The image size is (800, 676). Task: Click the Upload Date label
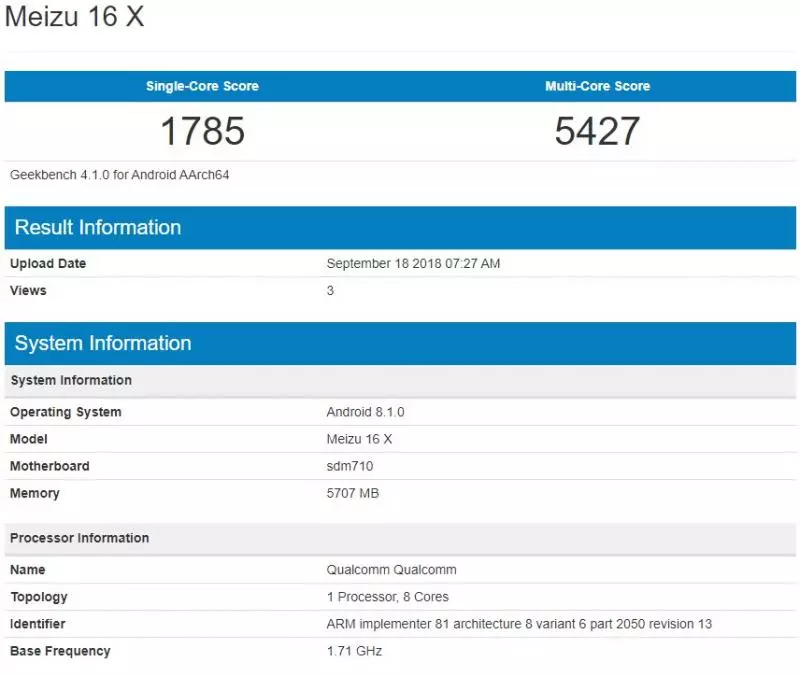[48, 264]
